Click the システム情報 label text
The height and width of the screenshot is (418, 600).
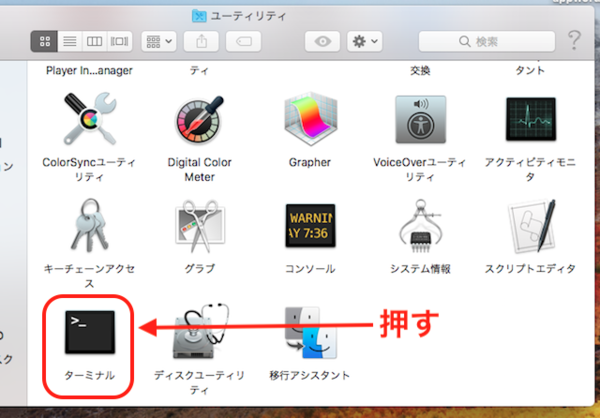coord(420,269)
